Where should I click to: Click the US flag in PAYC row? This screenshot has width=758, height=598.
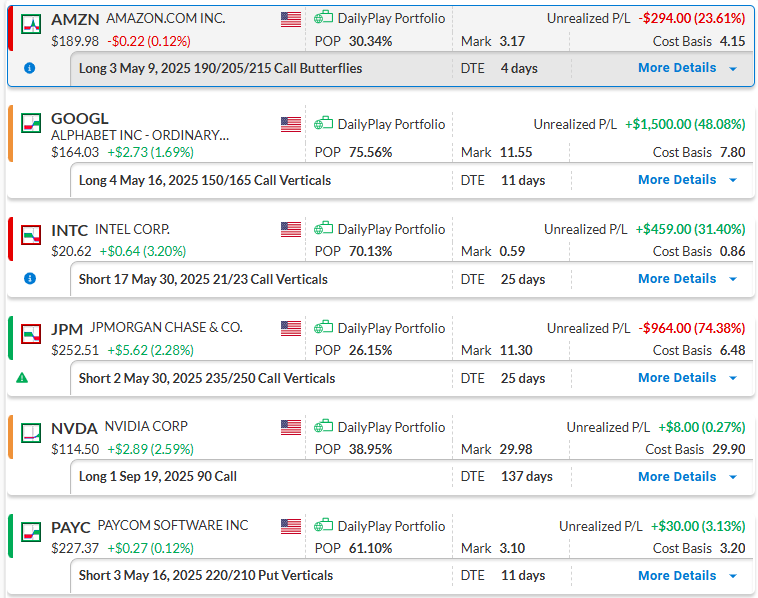coord(291,526)
